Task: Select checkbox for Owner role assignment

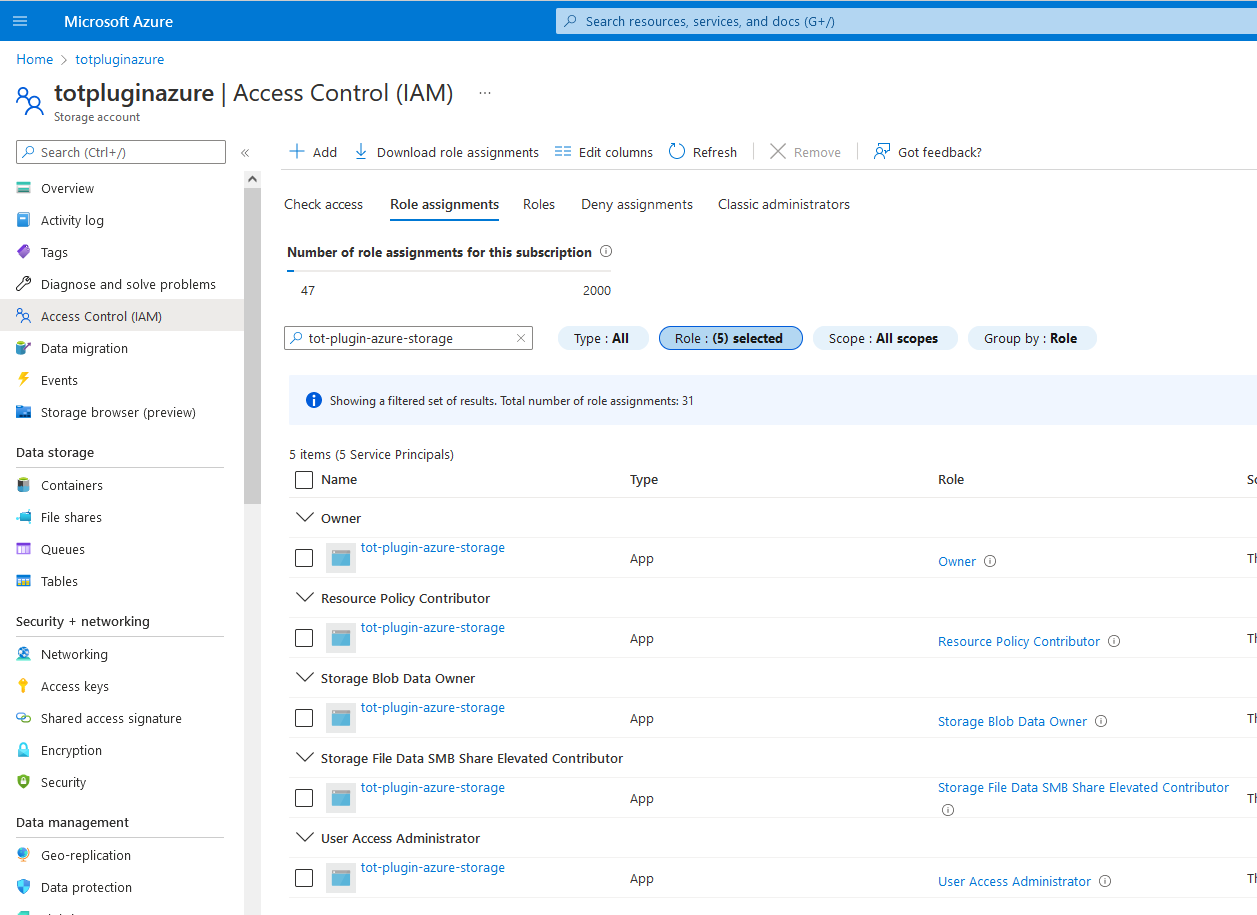Action: (x=304, y=558)
